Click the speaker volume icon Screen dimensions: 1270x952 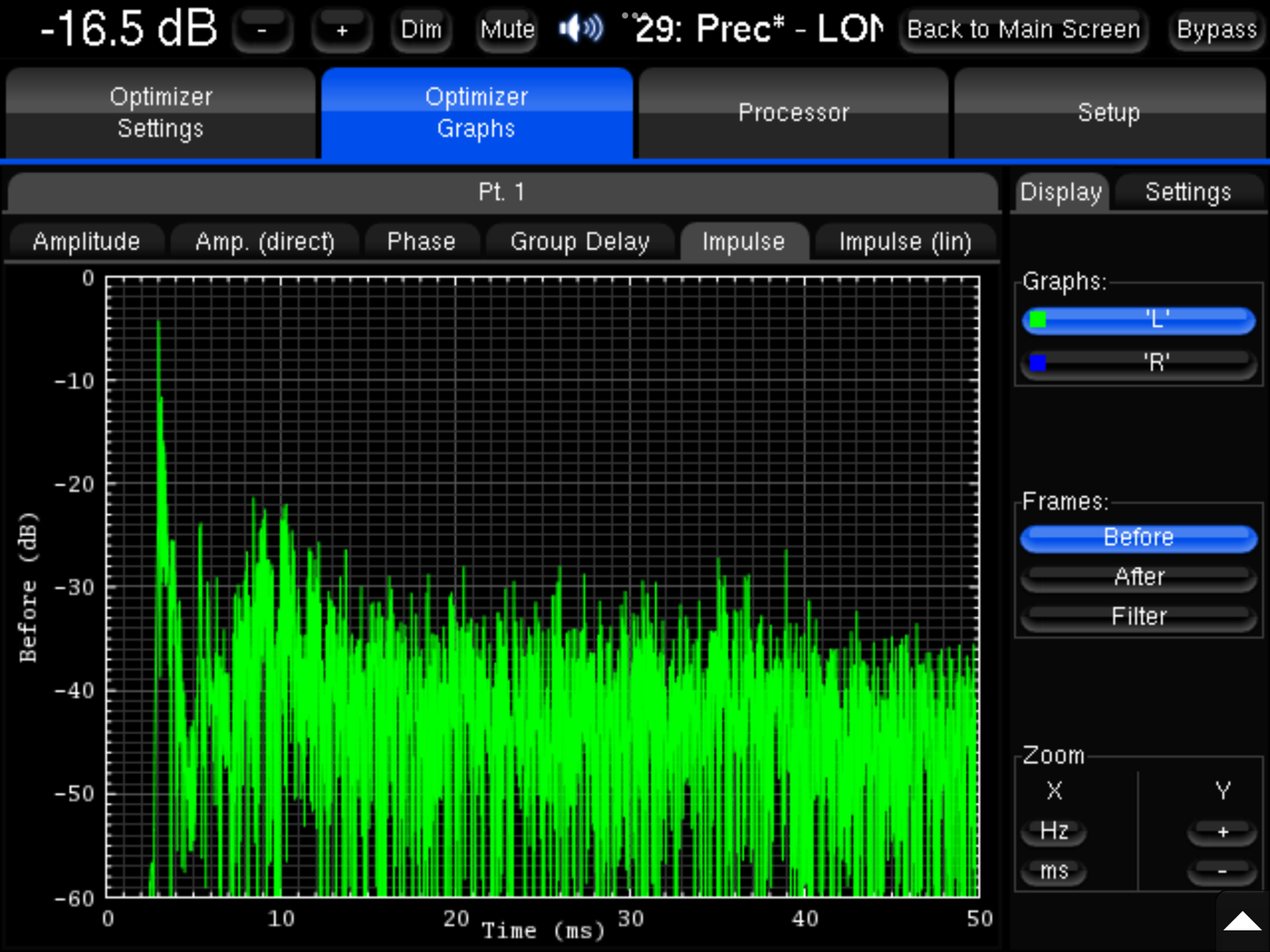click(x=581, y=29)
